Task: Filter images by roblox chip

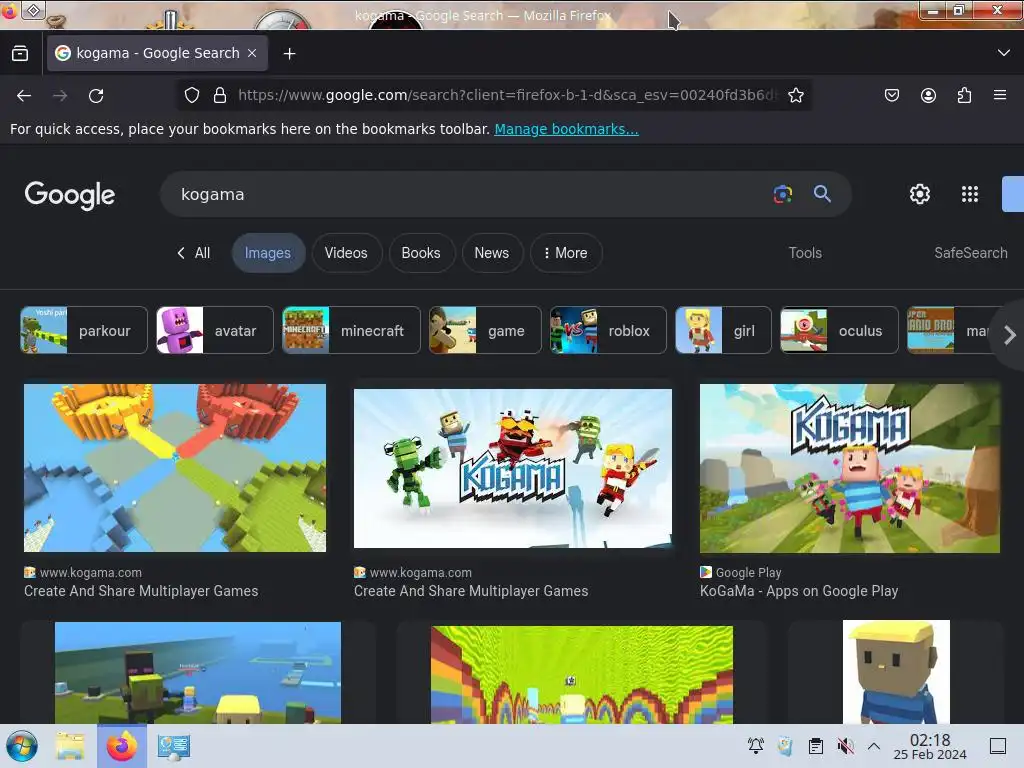Action: [x=608, y=330]
